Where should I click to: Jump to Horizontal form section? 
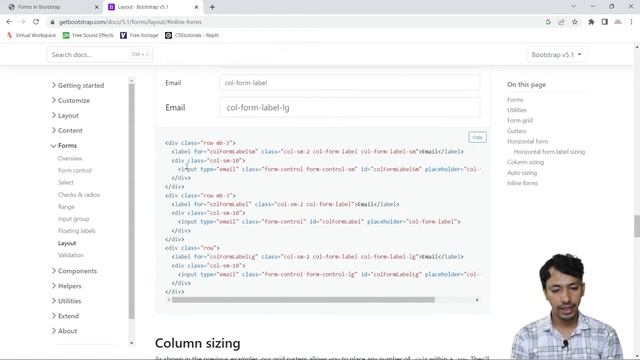[528, 142]
